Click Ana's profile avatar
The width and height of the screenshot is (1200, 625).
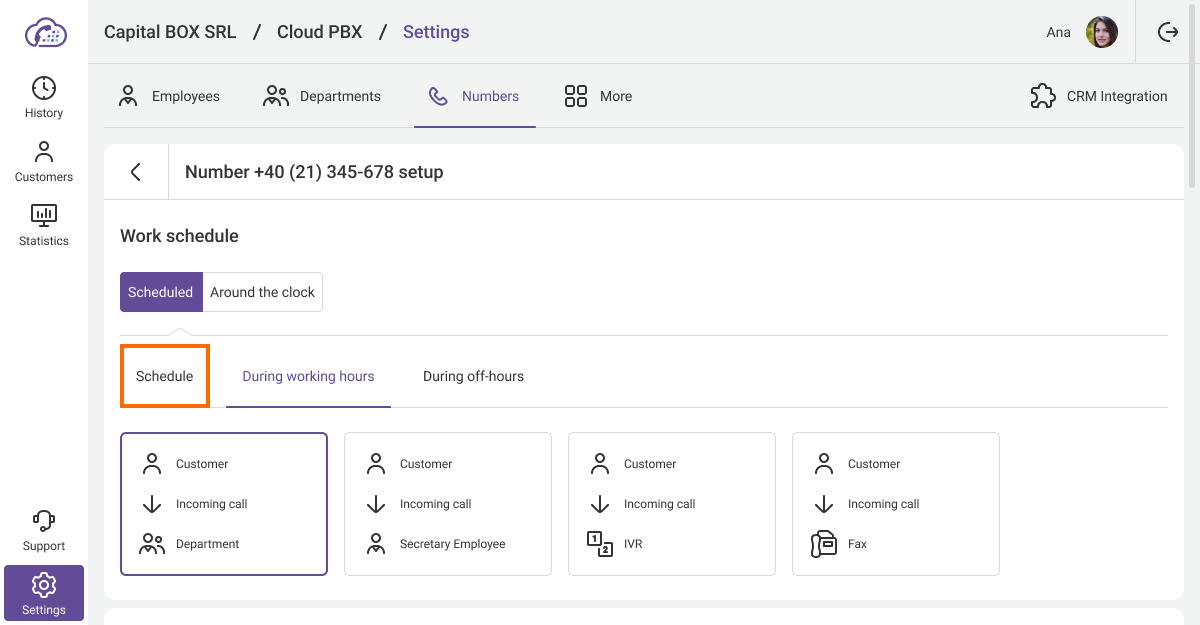click(1101, 32)
